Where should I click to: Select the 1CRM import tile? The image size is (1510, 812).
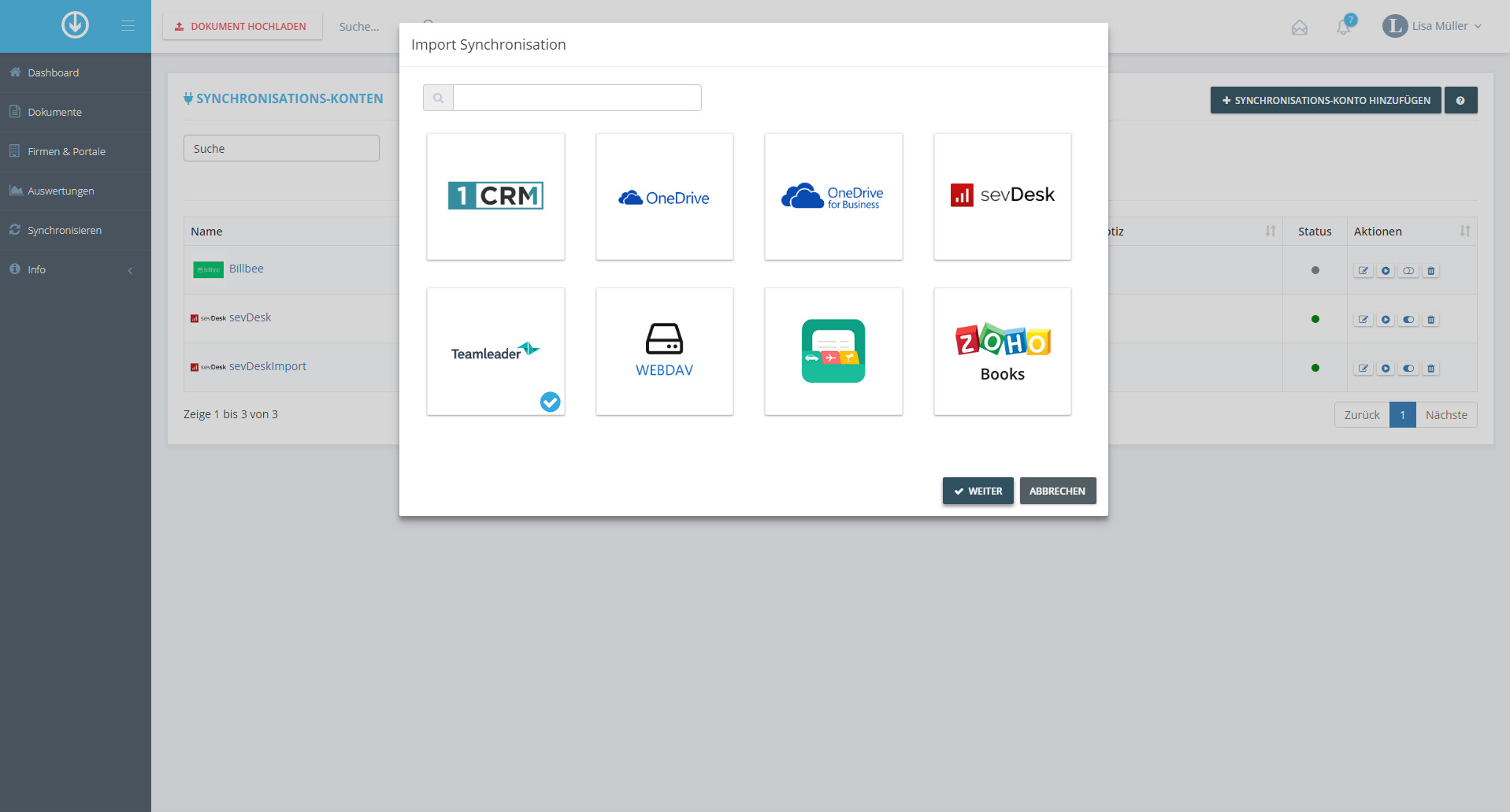coord(495,196)
